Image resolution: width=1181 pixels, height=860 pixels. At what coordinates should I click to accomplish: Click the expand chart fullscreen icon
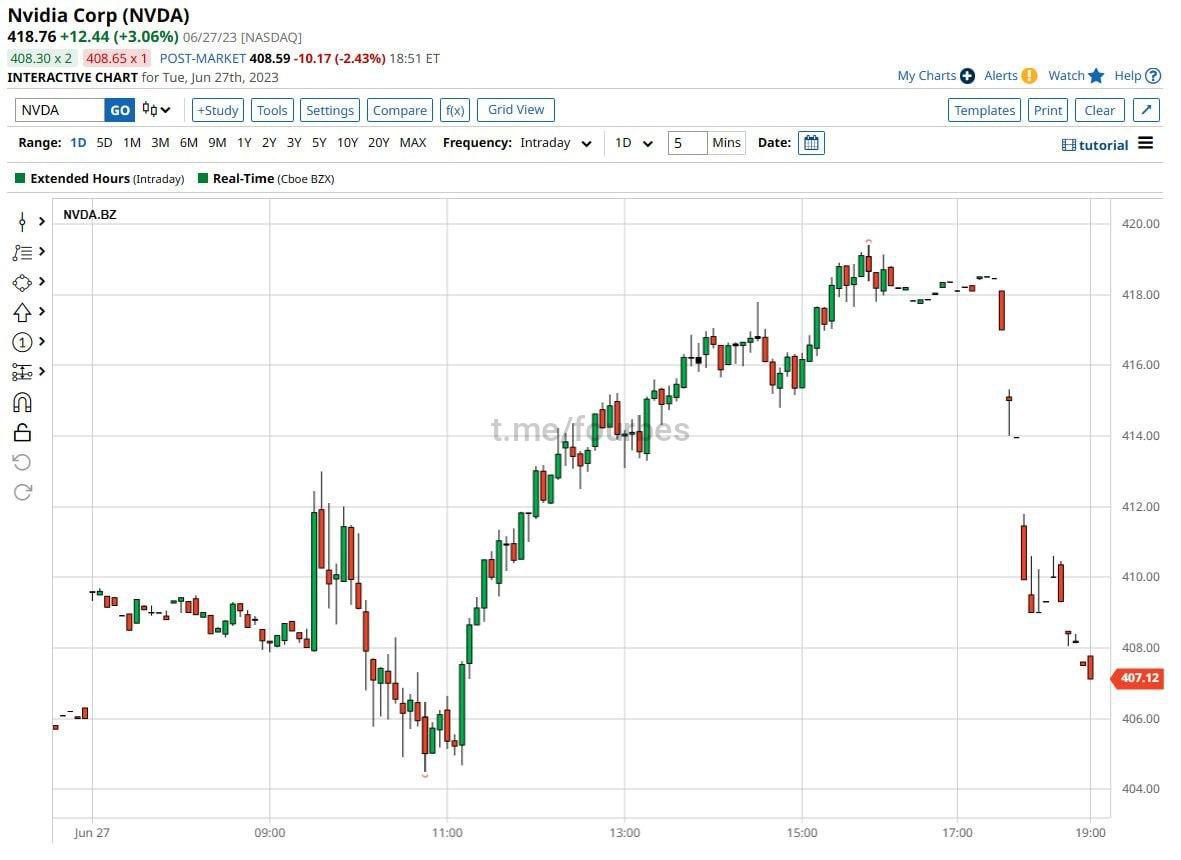[x=1147, y=110]
